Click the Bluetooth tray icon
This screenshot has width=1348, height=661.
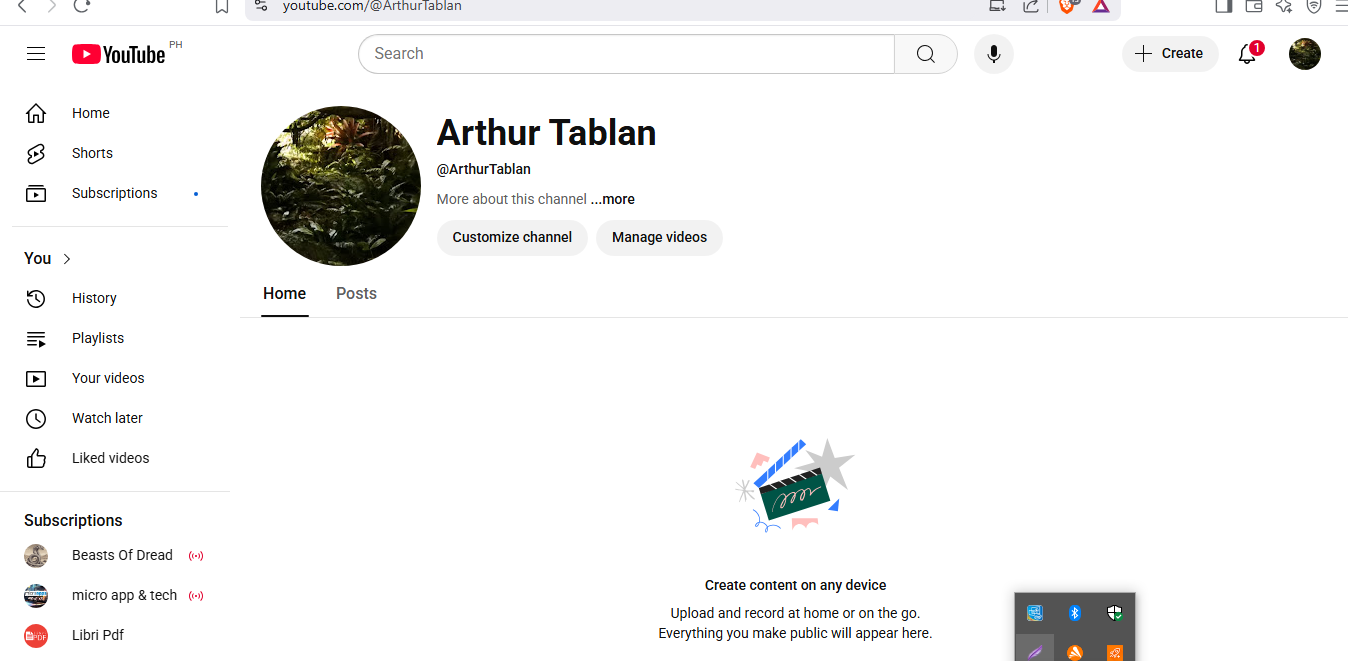(x=1075, y=613)
